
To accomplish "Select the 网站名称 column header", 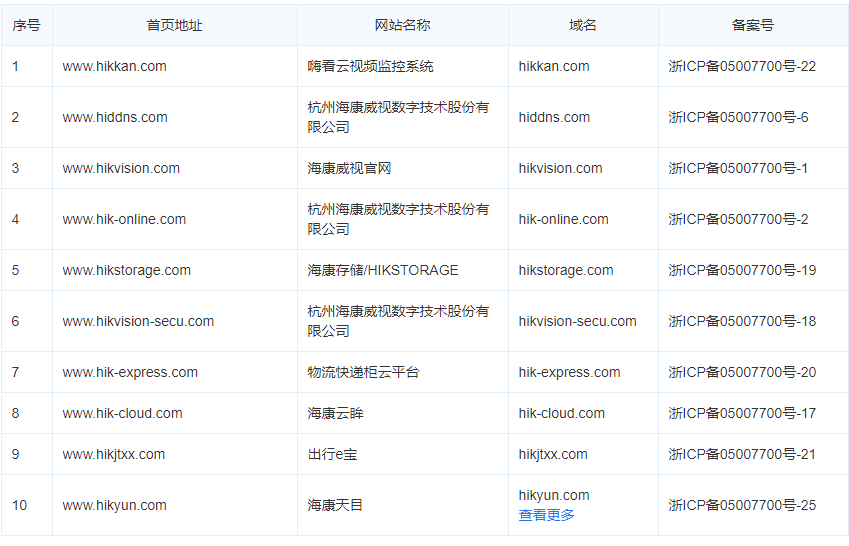I will 402,25.
